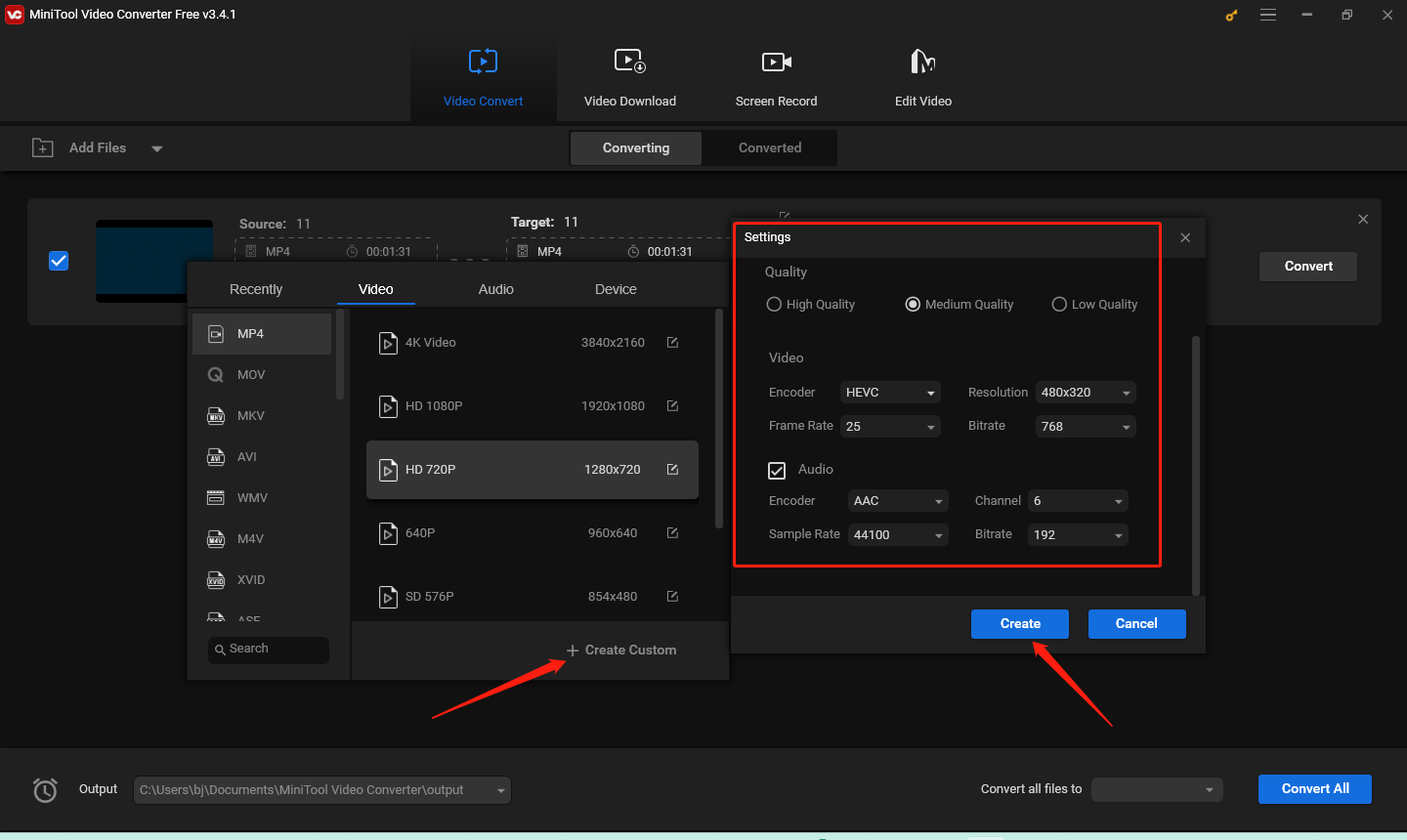The image size is (1407, 840).
Task: Open the video Encoder HEVC dropdown
Action: click(x=890, y=393)
